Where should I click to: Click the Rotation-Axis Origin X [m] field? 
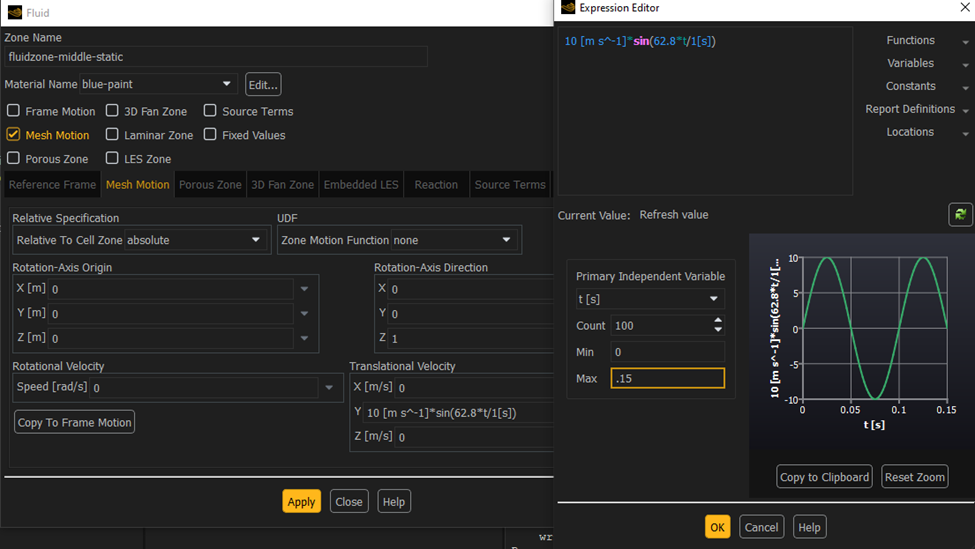point(171,289)
